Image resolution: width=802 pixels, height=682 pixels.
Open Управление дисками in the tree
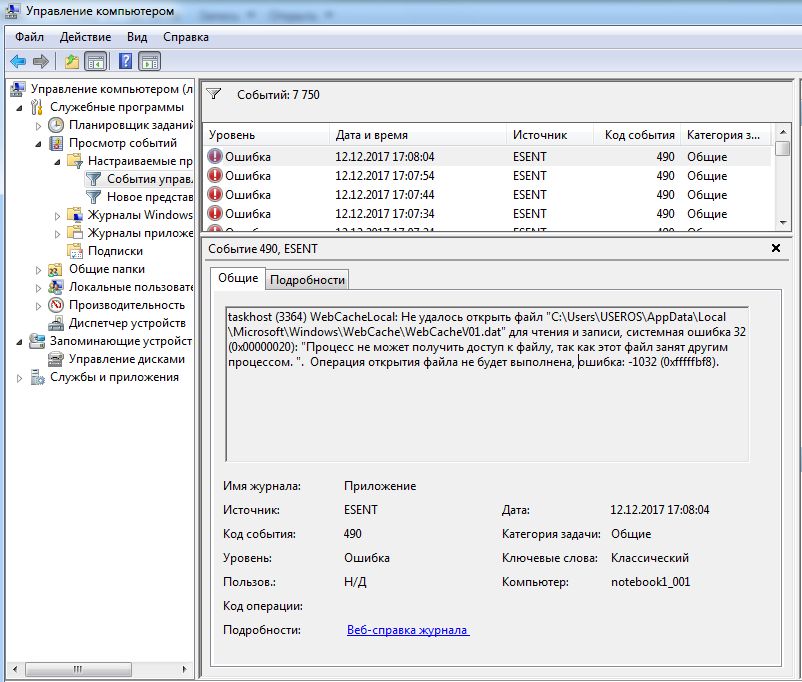126,359
